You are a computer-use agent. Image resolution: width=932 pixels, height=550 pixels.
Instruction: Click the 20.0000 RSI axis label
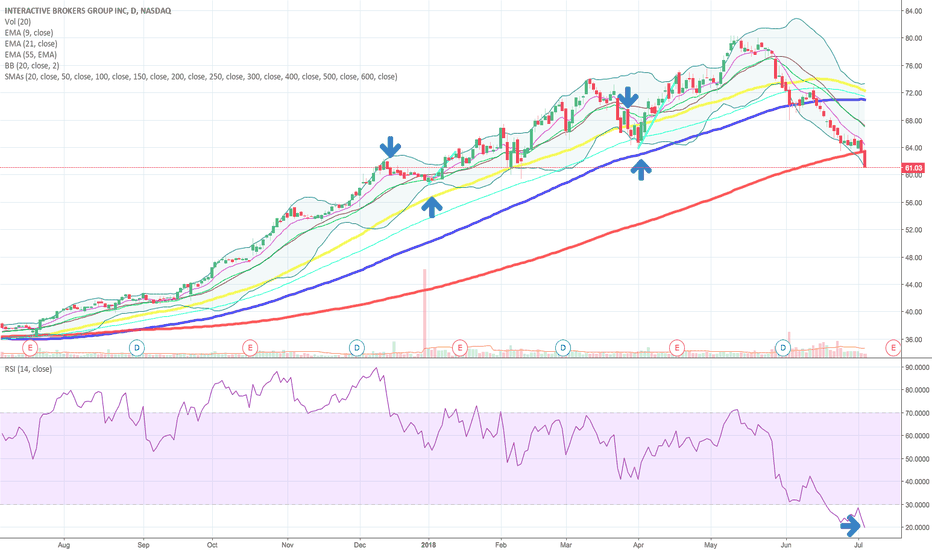pyautogui.click(x=917, y=528)
